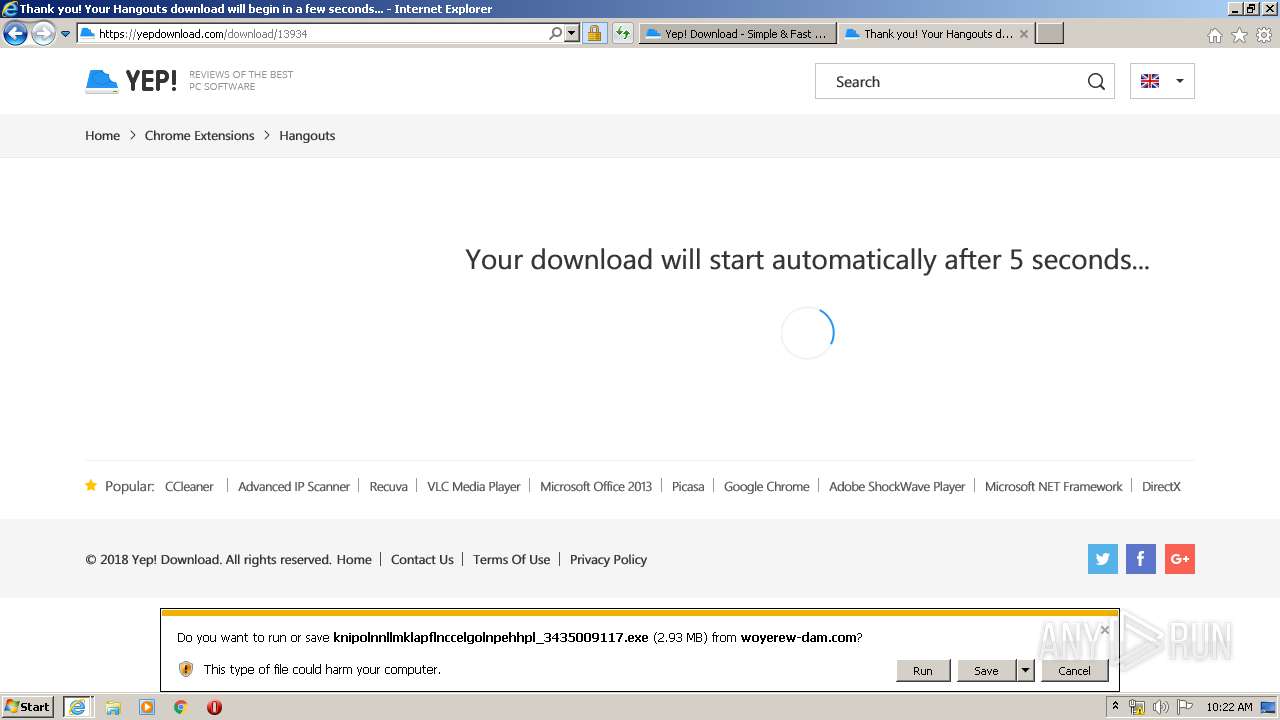
Task: Click the Action Center flag tray icon
Action: coord(1185,707)
